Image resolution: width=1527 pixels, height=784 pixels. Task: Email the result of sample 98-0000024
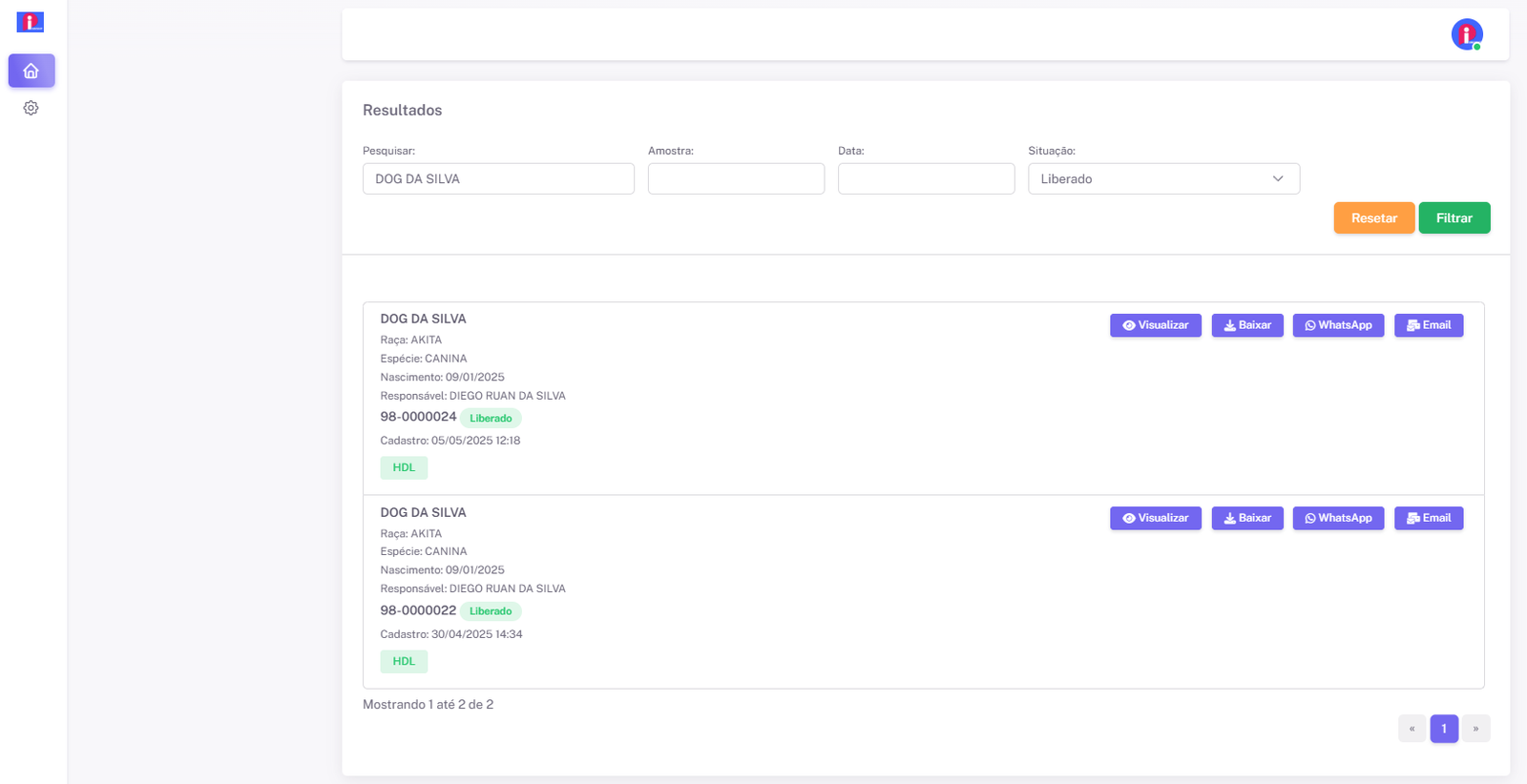click(x=1428, y=325)
